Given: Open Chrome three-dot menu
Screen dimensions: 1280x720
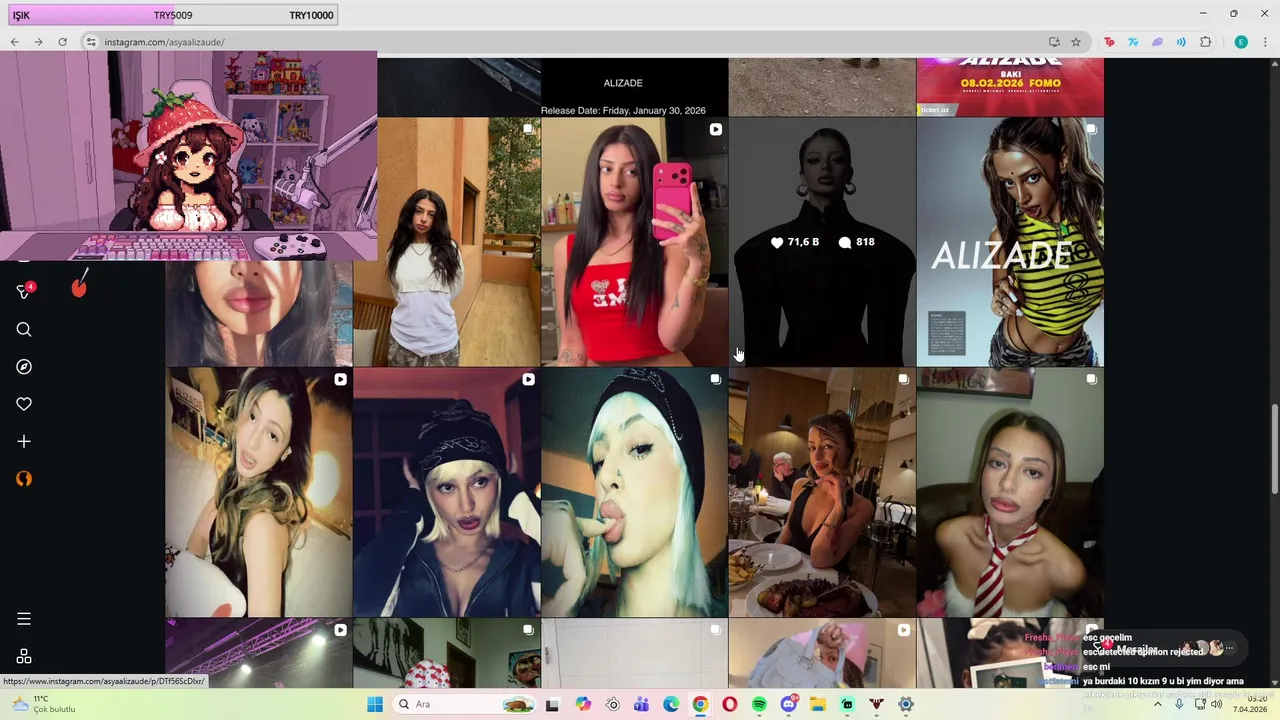Looking at the screenshot, I should (x=1265, y=42).
